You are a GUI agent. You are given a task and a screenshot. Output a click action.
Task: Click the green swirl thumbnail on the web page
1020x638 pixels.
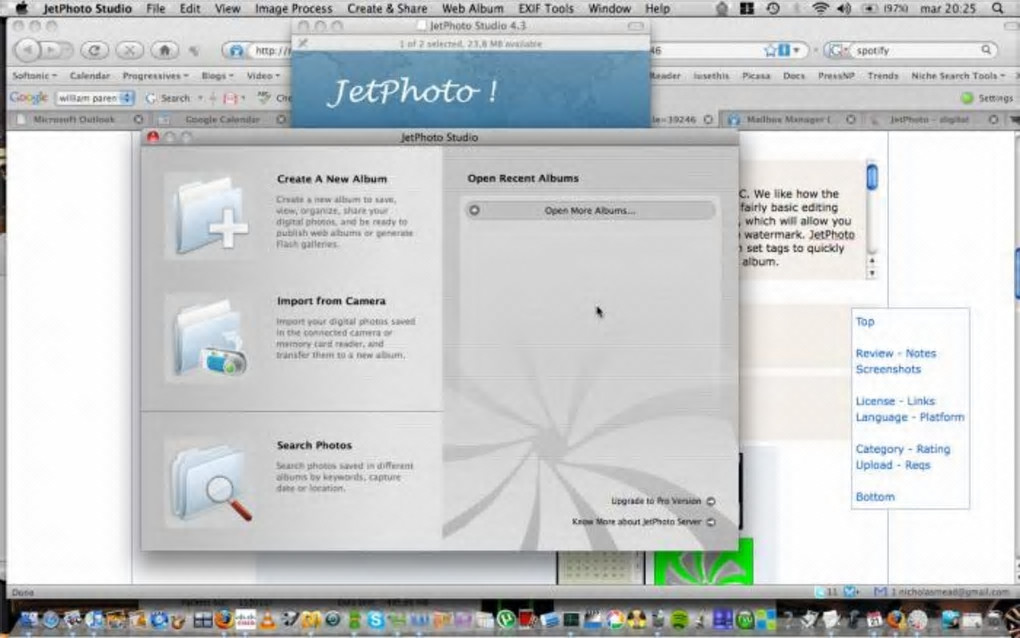tap(703, 561)
